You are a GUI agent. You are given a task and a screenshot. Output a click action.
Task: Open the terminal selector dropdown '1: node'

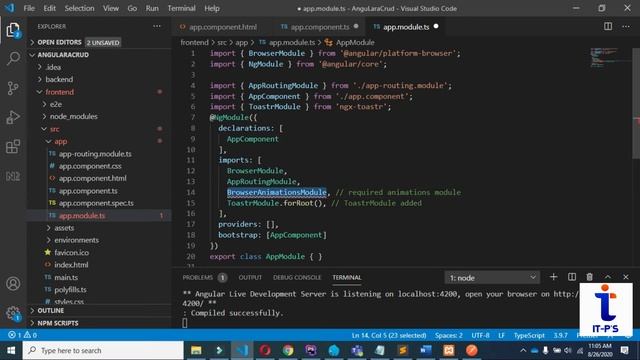[x=492, y=278]
